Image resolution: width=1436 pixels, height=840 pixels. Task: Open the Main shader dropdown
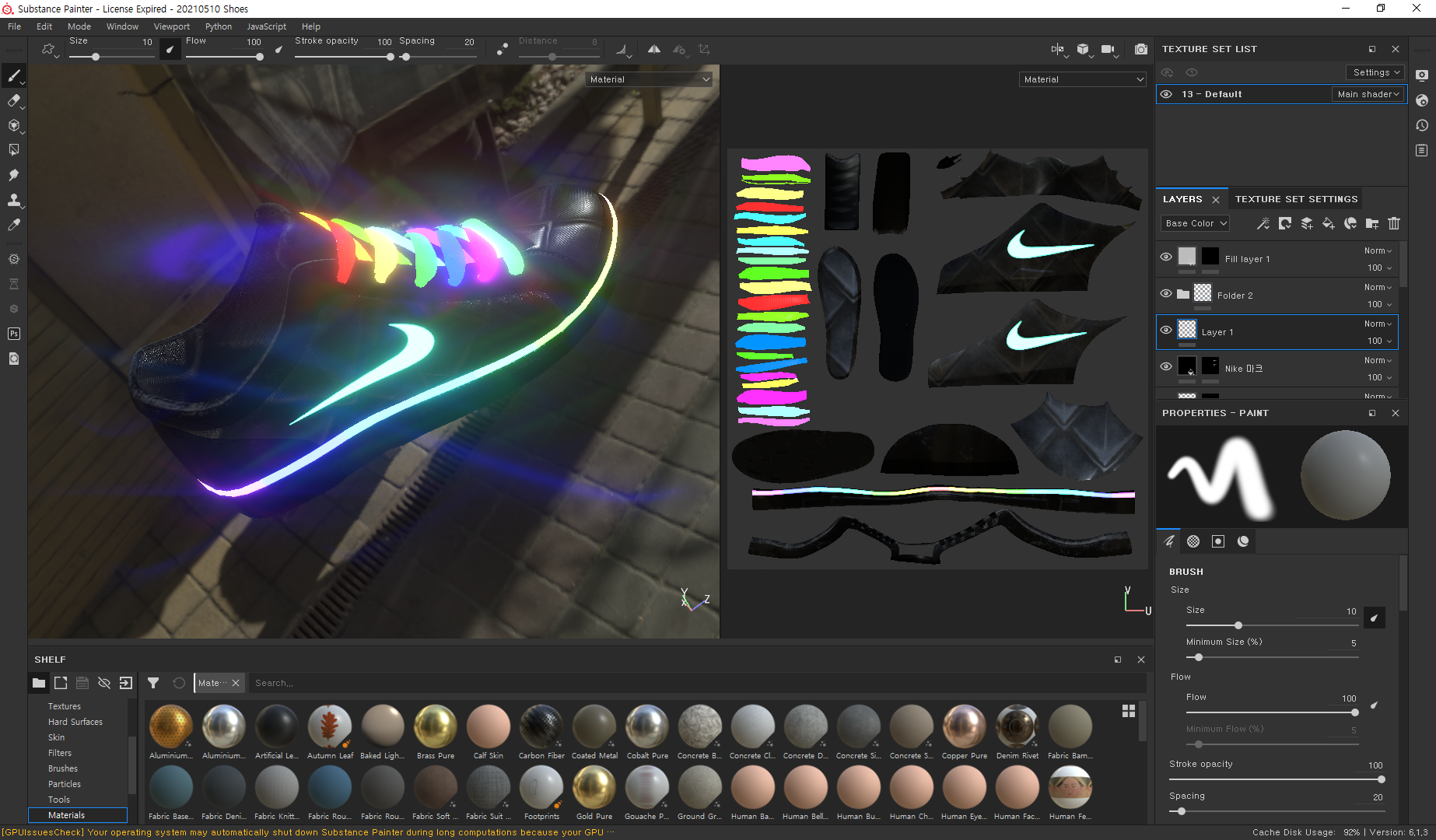pos(1368,94)
